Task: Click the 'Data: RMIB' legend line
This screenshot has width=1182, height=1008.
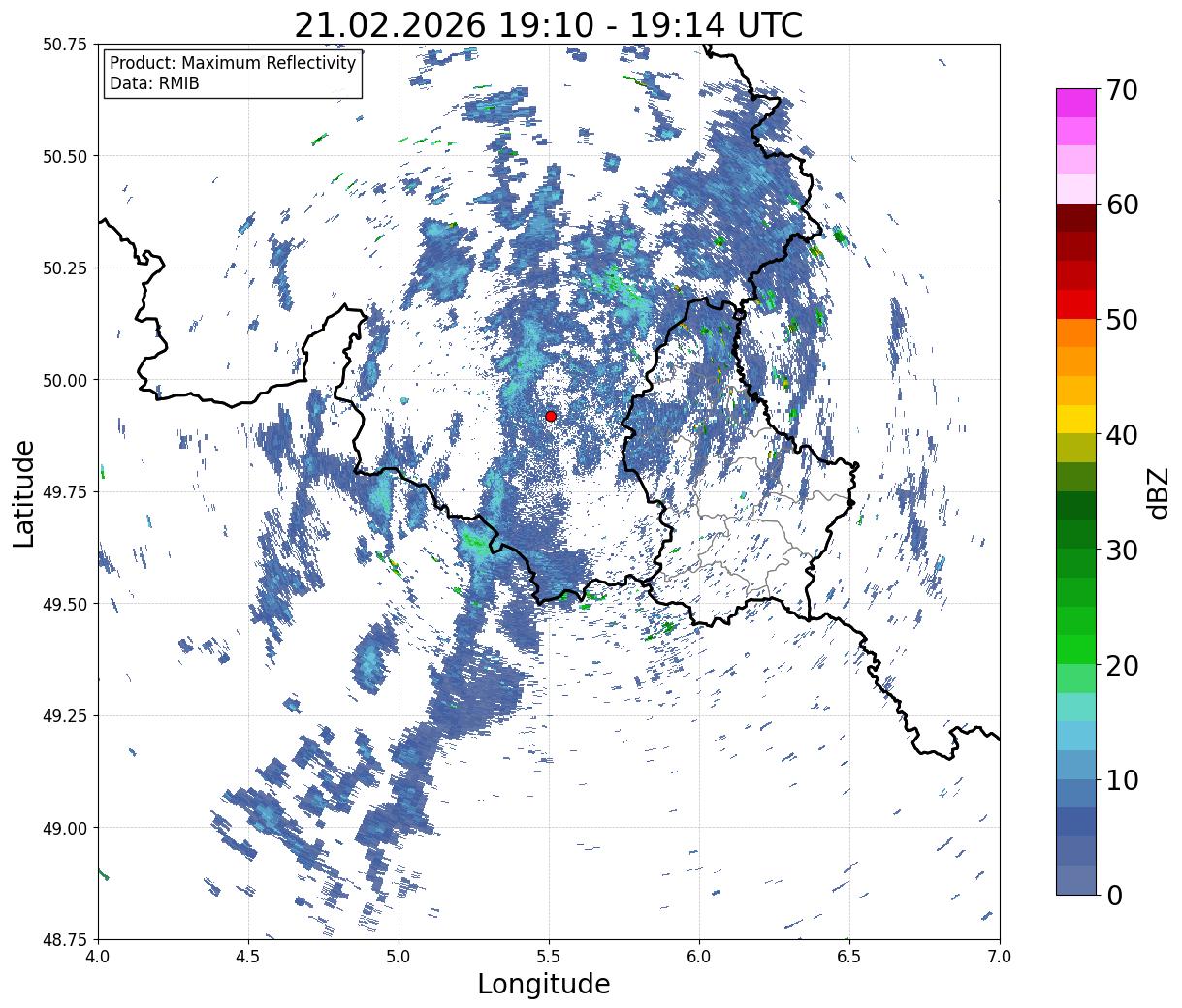Action: pos(154,83)
